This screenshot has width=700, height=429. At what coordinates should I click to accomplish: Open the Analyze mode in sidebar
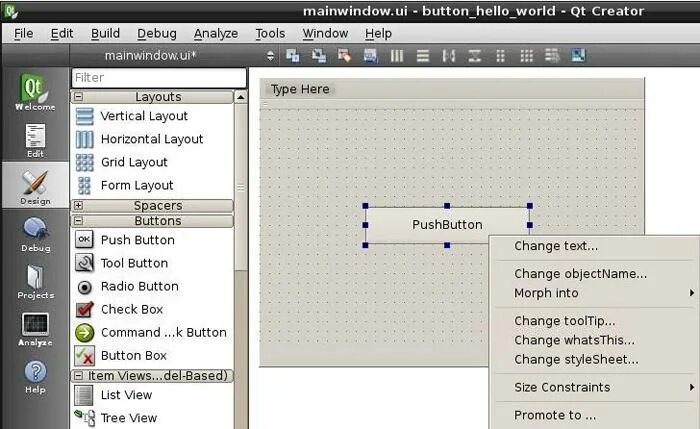pyautogui.click(x=35, y=329)
